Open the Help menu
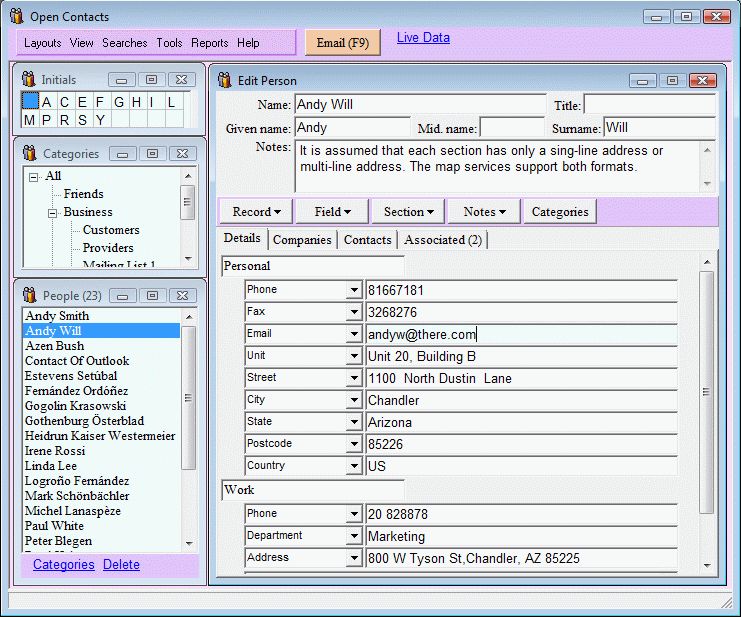The width and height of the screenshot is (741, 617). (x=248, y=43)
